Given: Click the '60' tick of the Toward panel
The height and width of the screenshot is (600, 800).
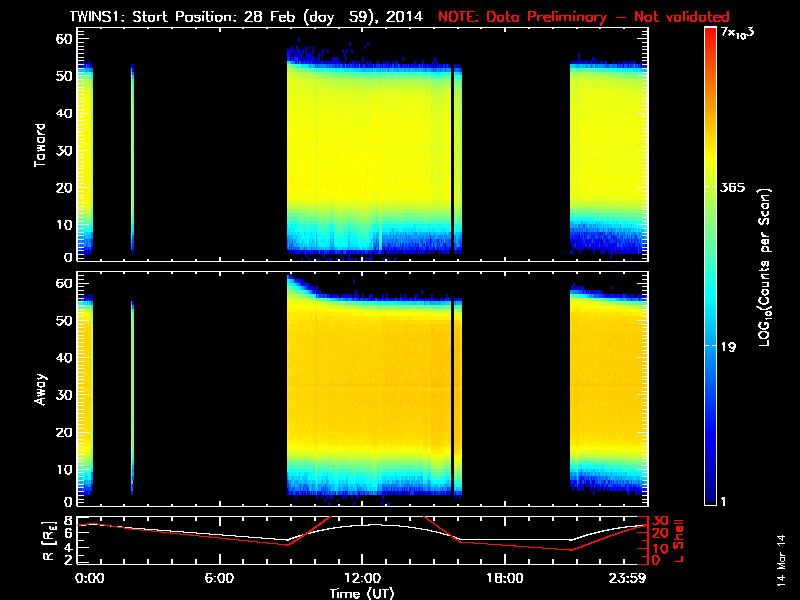Looking at the screenshot, I should (64, 39).
